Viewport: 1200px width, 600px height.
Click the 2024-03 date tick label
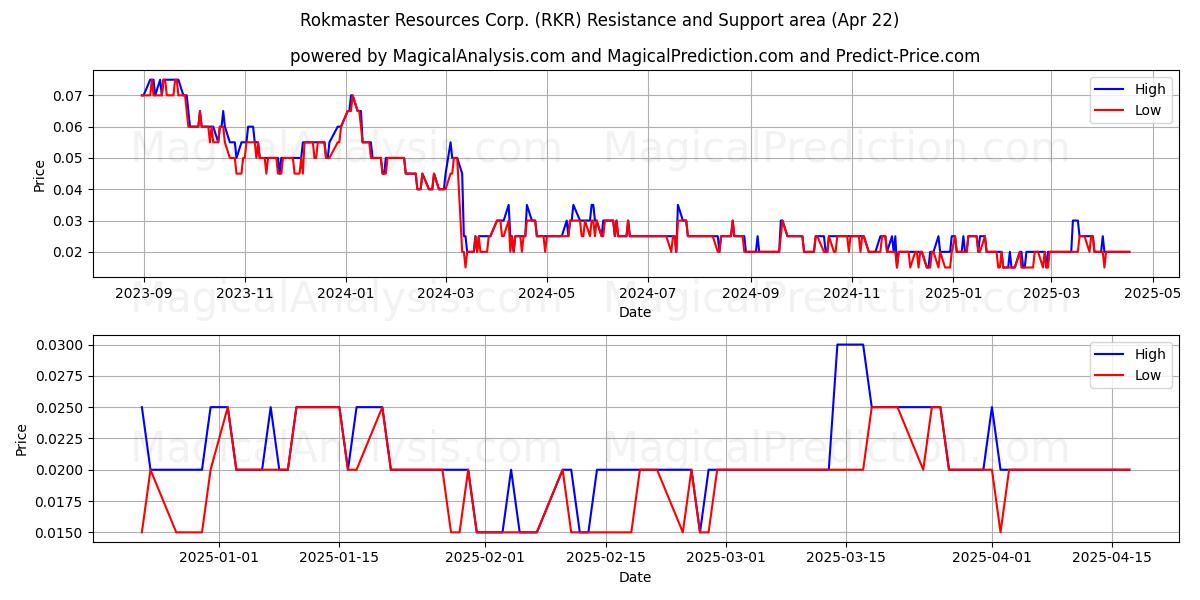[x=445, y=293]
